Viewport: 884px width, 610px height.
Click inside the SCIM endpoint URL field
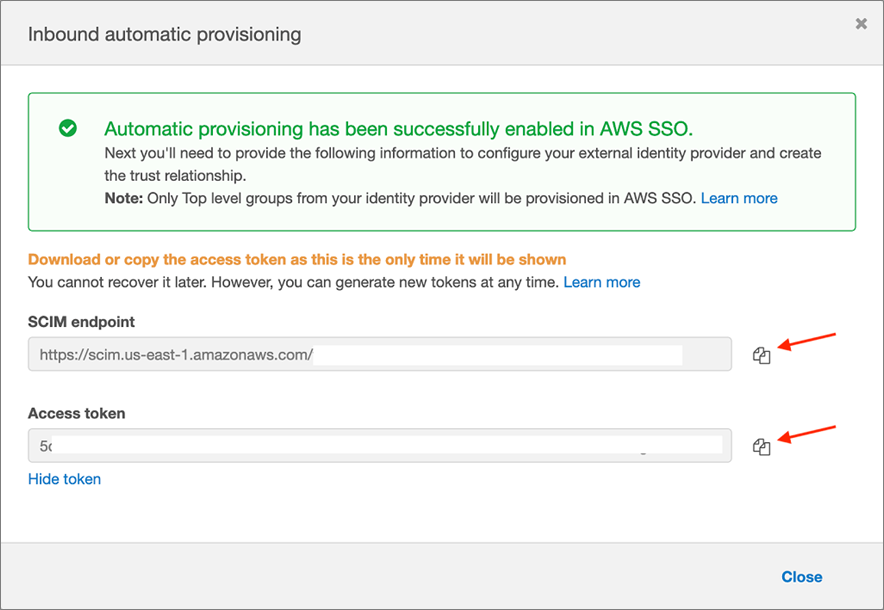[x=380, y=354]
